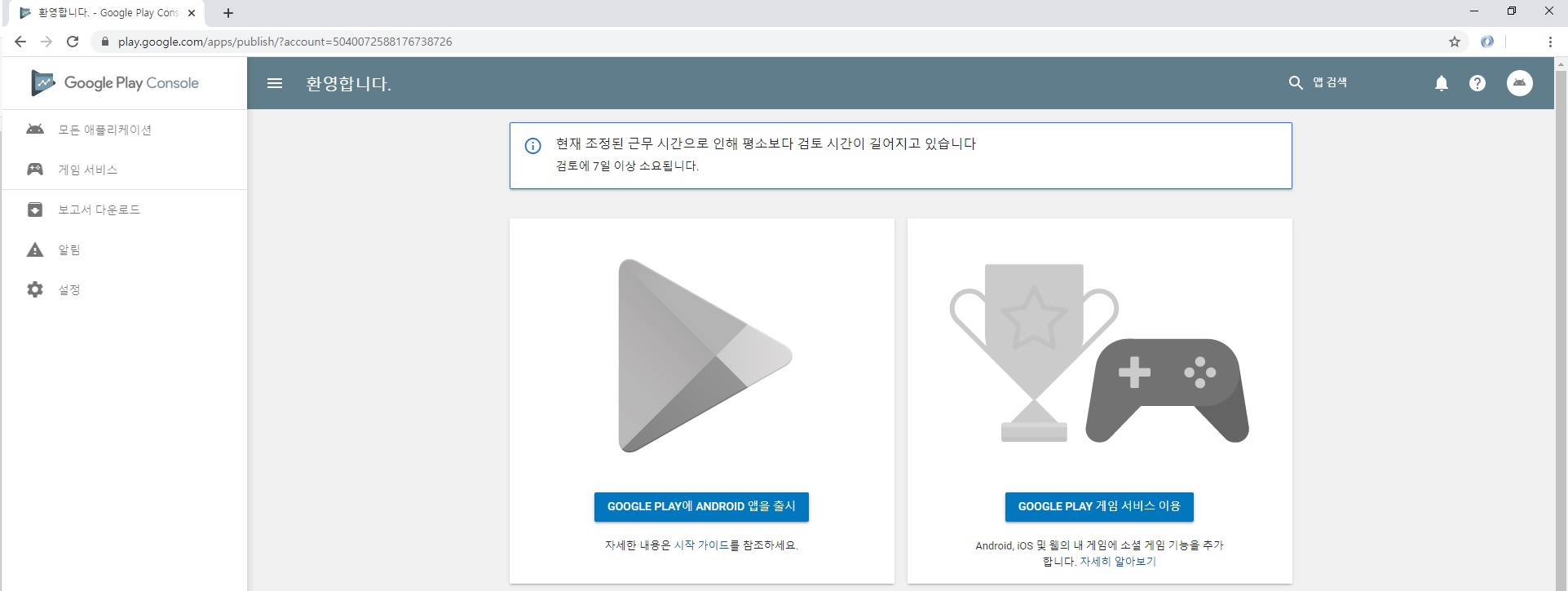Image resolution: width=1568 pixels, height=591 pixels.
Task: Bookmark this page with star icon
Action: (x=1455, y=42)
